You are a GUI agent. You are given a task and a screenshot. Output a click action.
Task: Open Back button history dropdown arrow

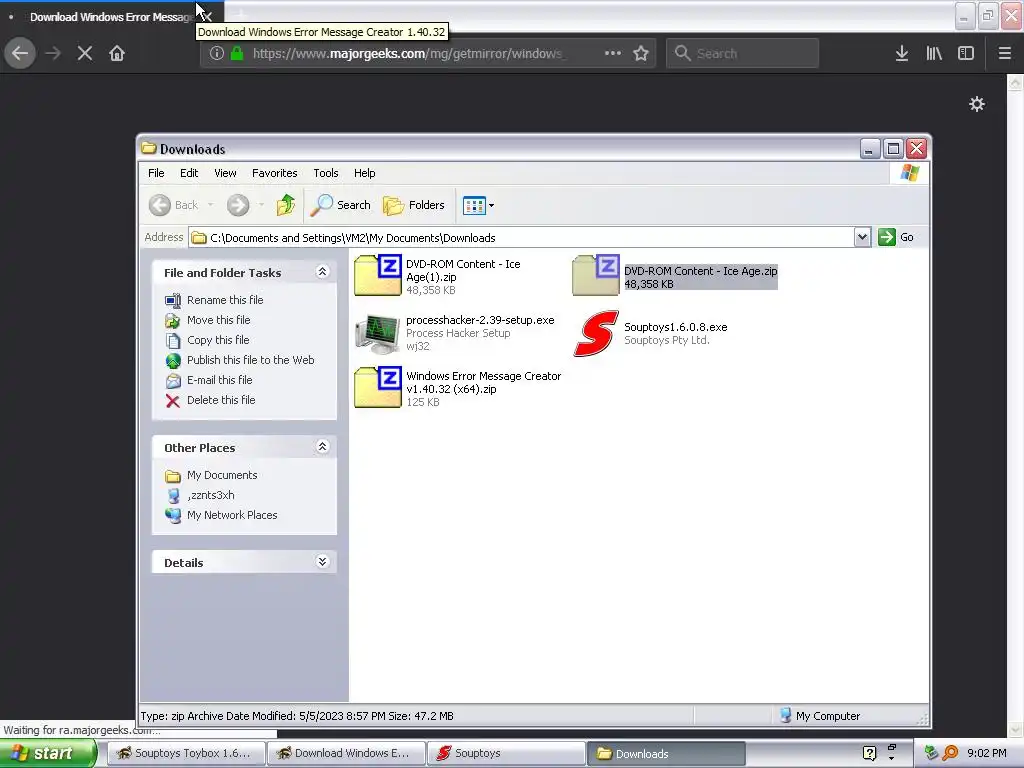210,205
